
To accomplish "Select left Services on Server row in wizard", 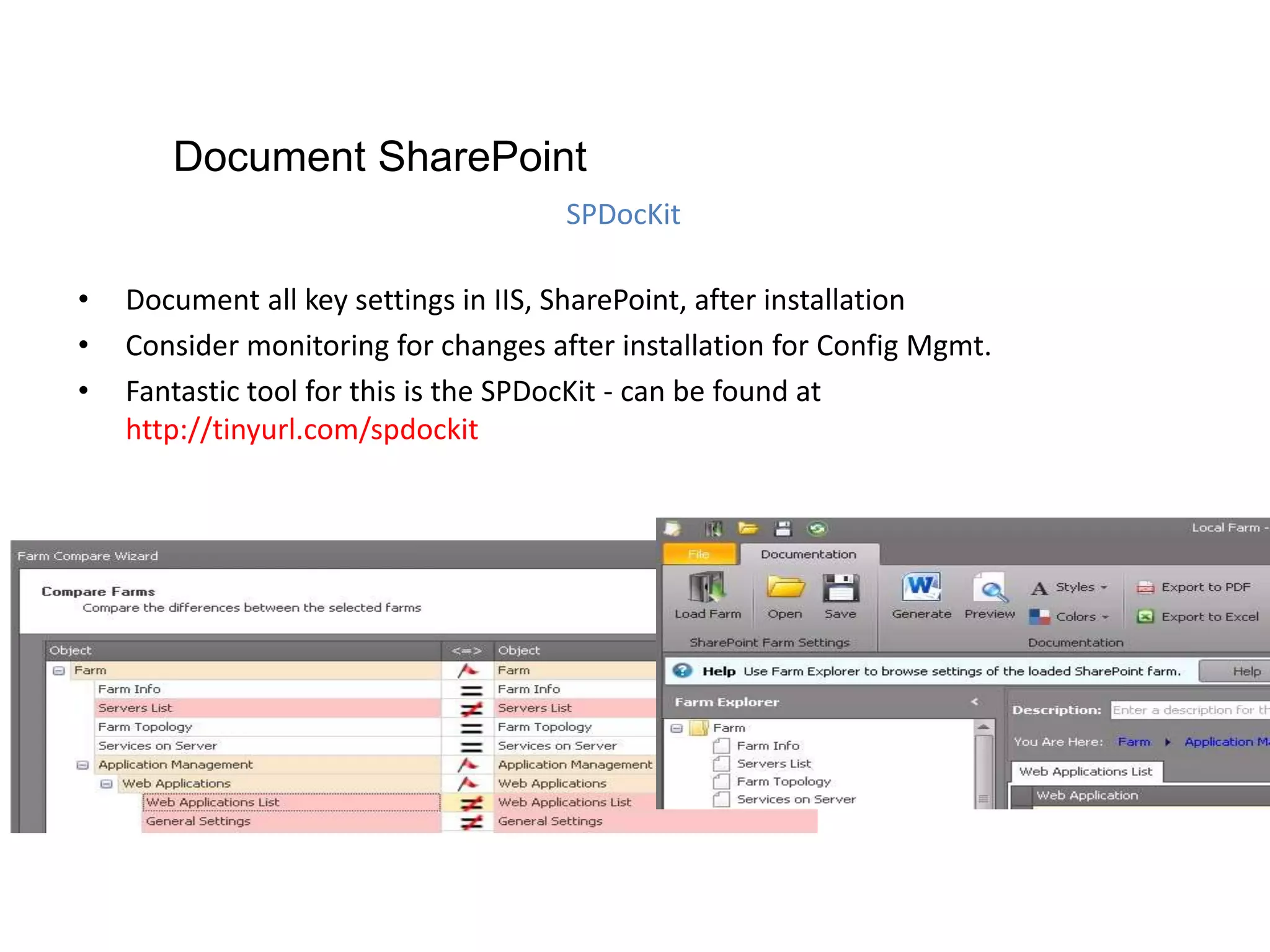I will coord(268,746).
